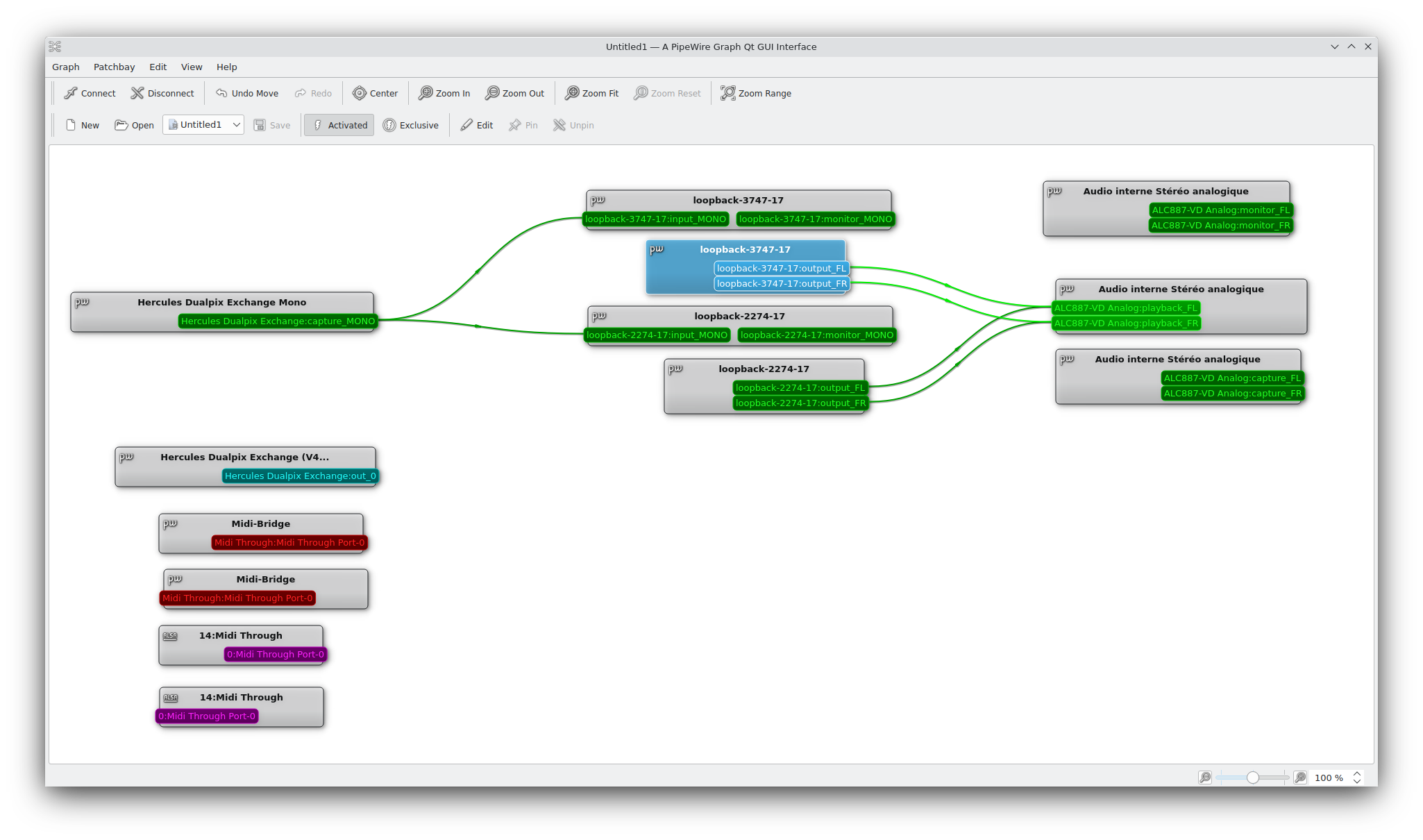The image size is (1423, 840).
Task: Click the zoom slider at the bottom right
Action: pyautogui.click(x=1252, y=778)
